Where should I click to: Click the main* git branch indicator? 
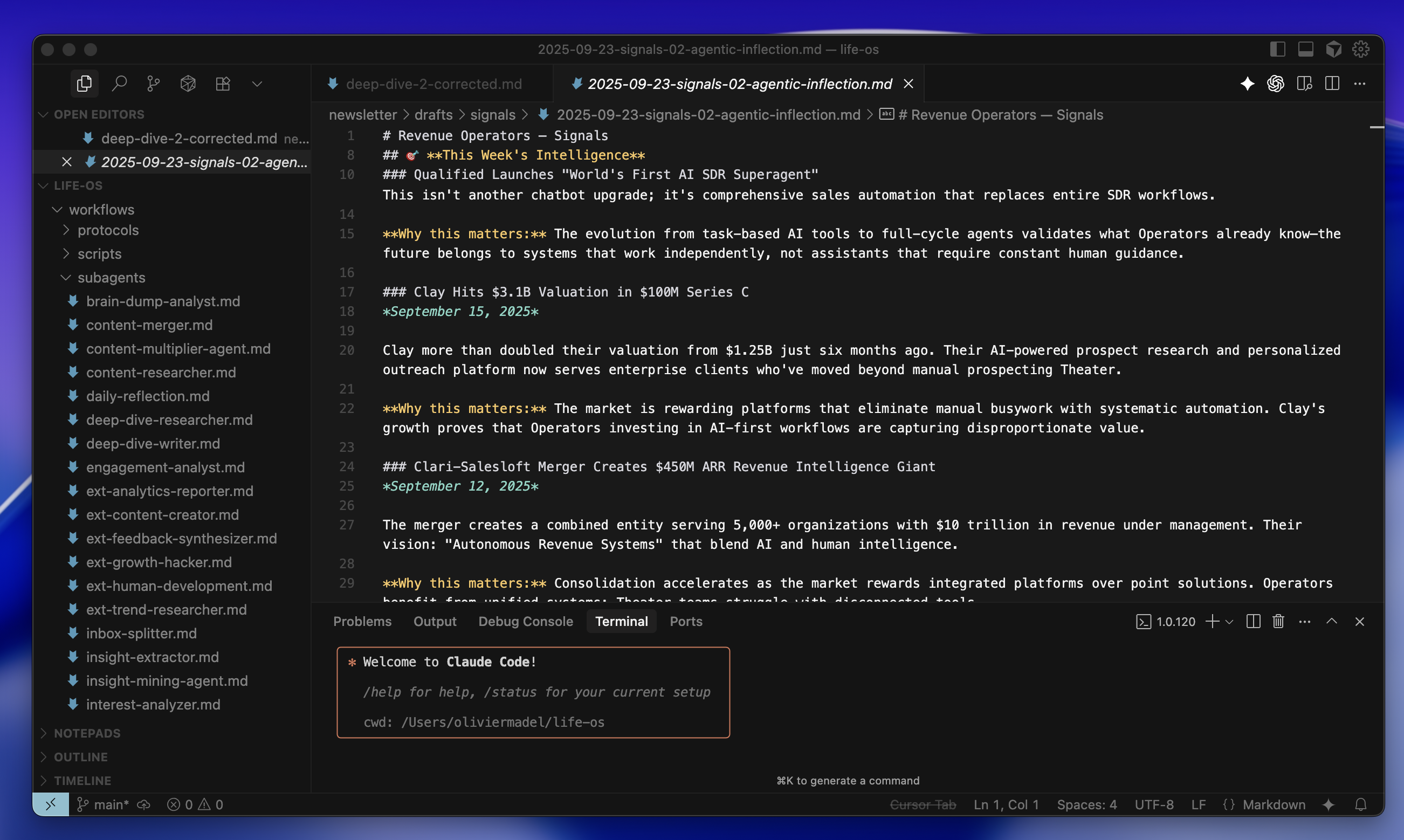click(104, 804)
